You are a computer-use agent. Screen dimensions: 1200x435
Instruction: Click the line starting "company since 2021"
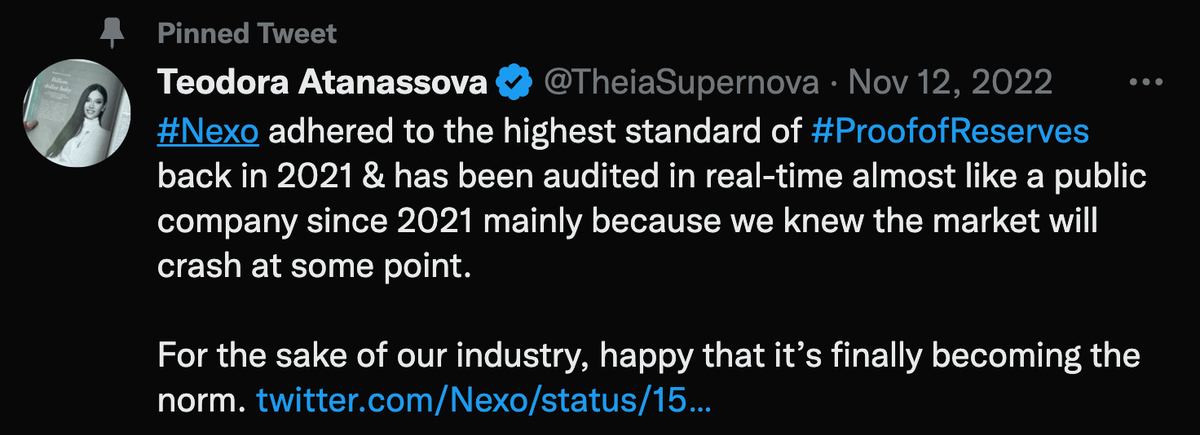point(628,222)
